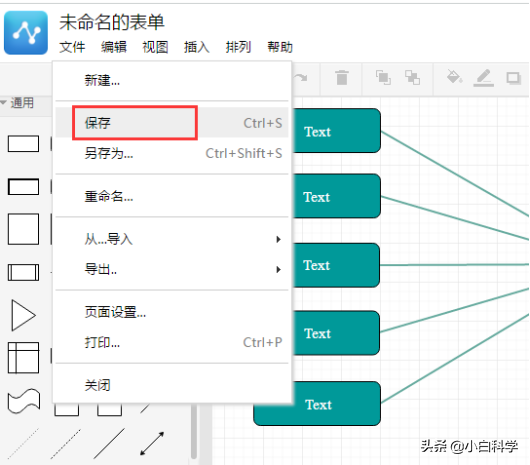Select the wavy tape shape
Viewport: 530px width, 465px height.
[24, 401]
